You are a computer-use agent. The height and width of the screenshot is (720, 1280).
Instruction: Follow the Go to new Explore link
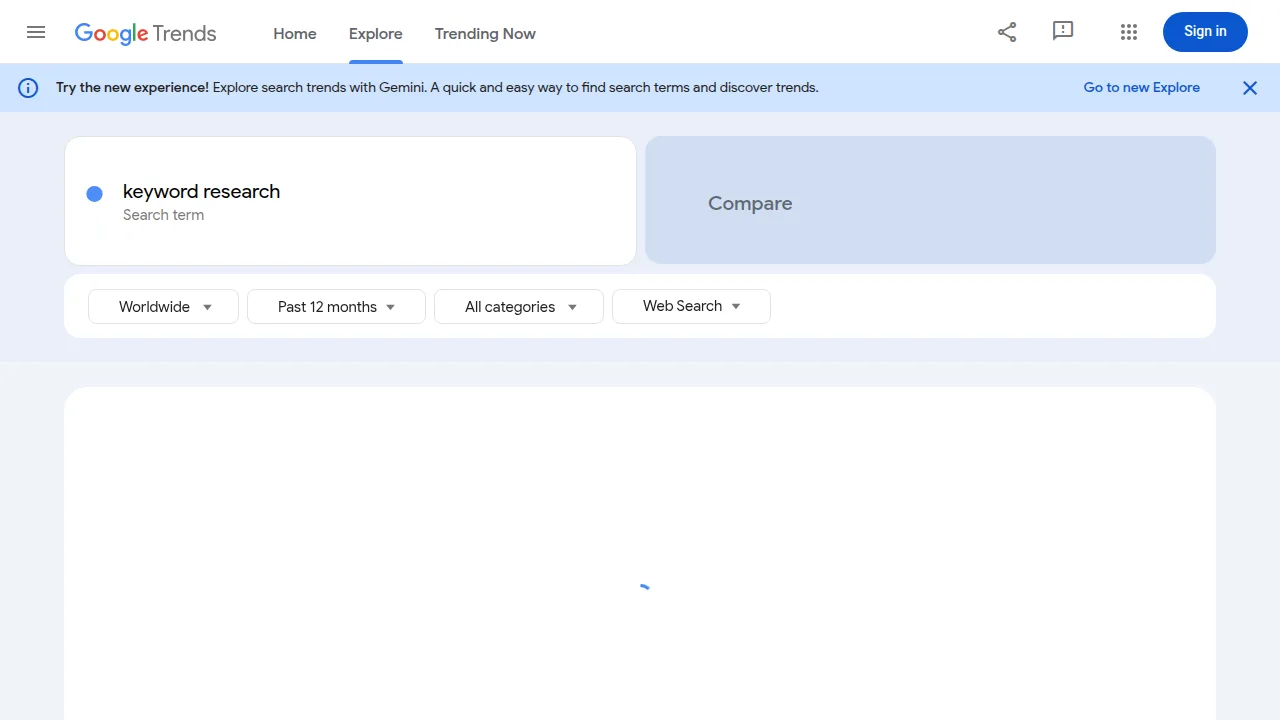point(1142,88)
